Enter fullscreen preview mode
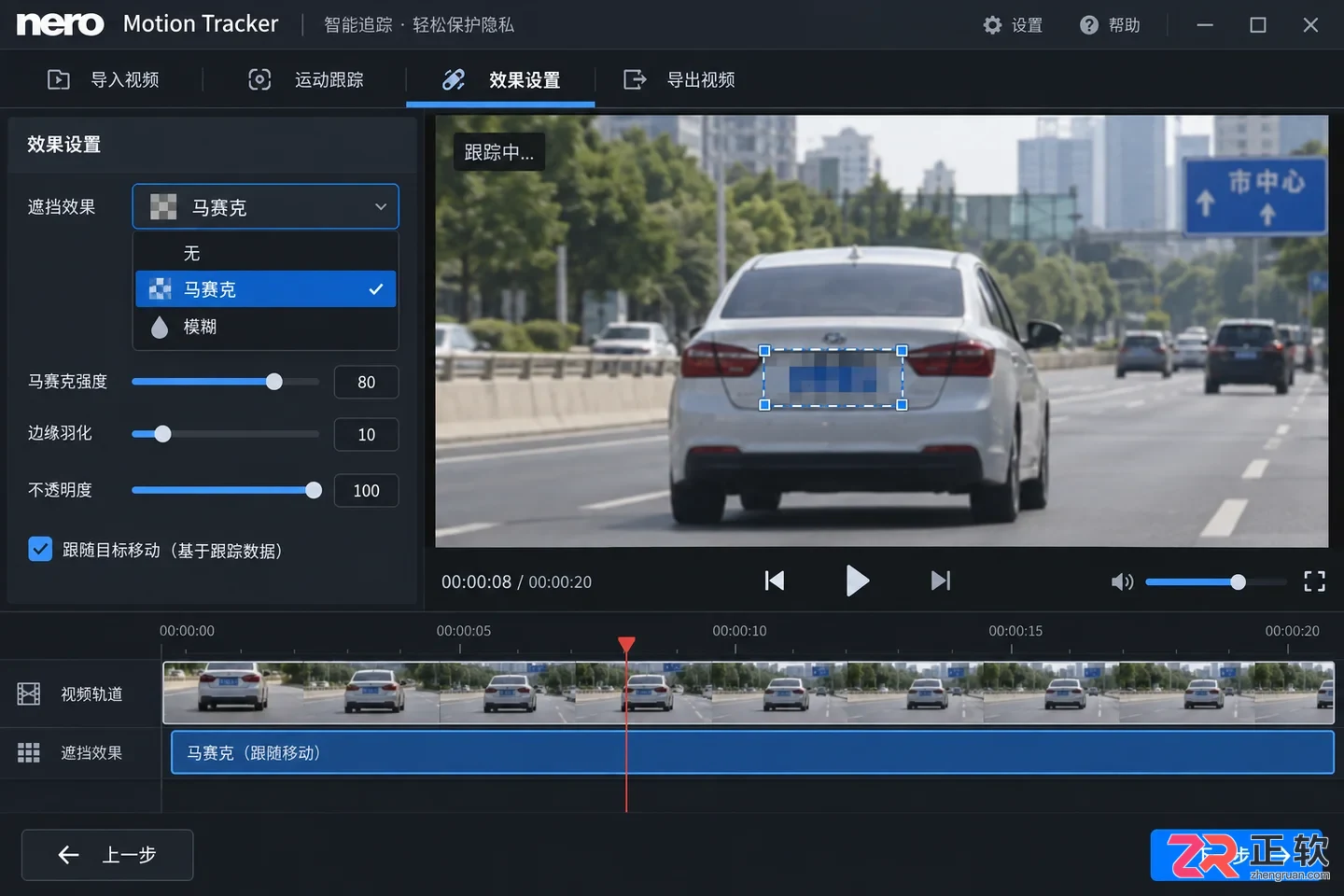The height and width of the screenshot is (896, 1344). point(1314,581)
